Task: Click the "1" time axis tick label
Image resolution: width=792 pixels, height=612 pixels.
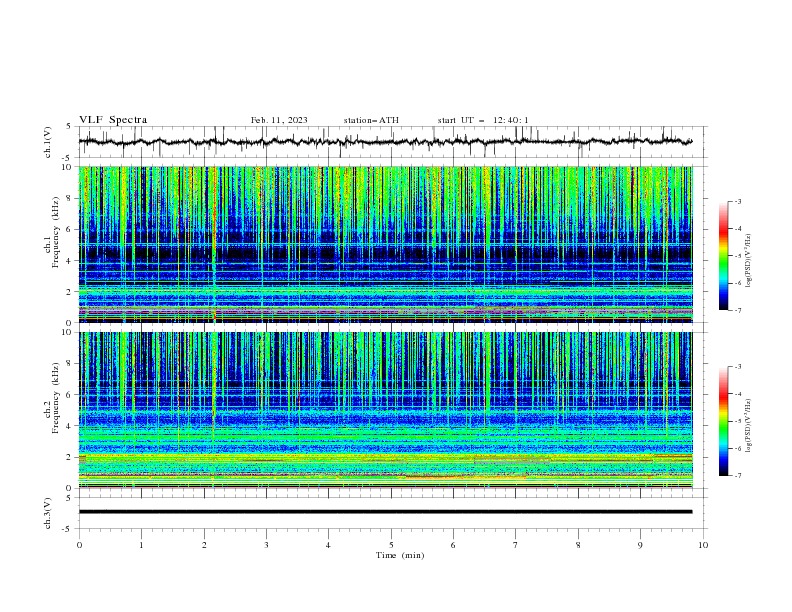Action: pyautogui.click(x=141, y=545)
